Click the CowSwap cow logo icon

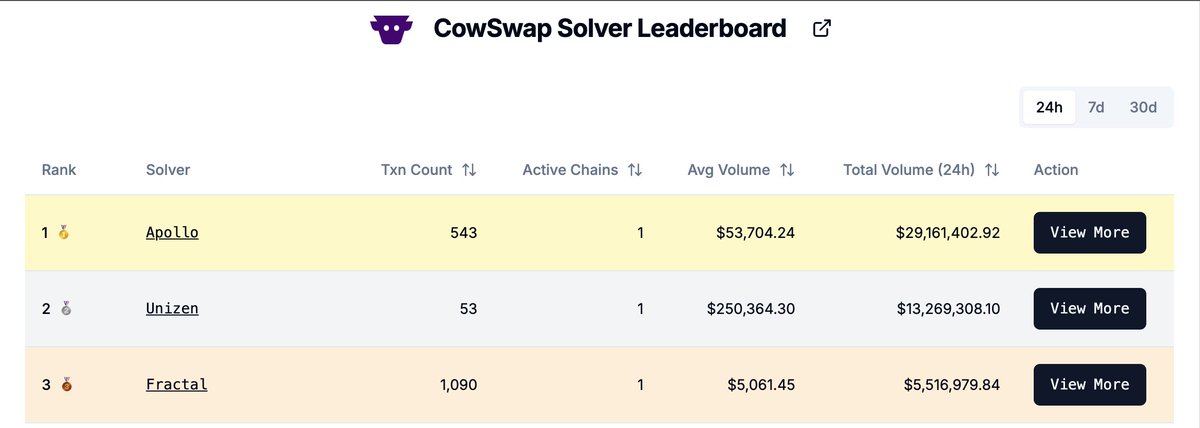coord(391,29)
